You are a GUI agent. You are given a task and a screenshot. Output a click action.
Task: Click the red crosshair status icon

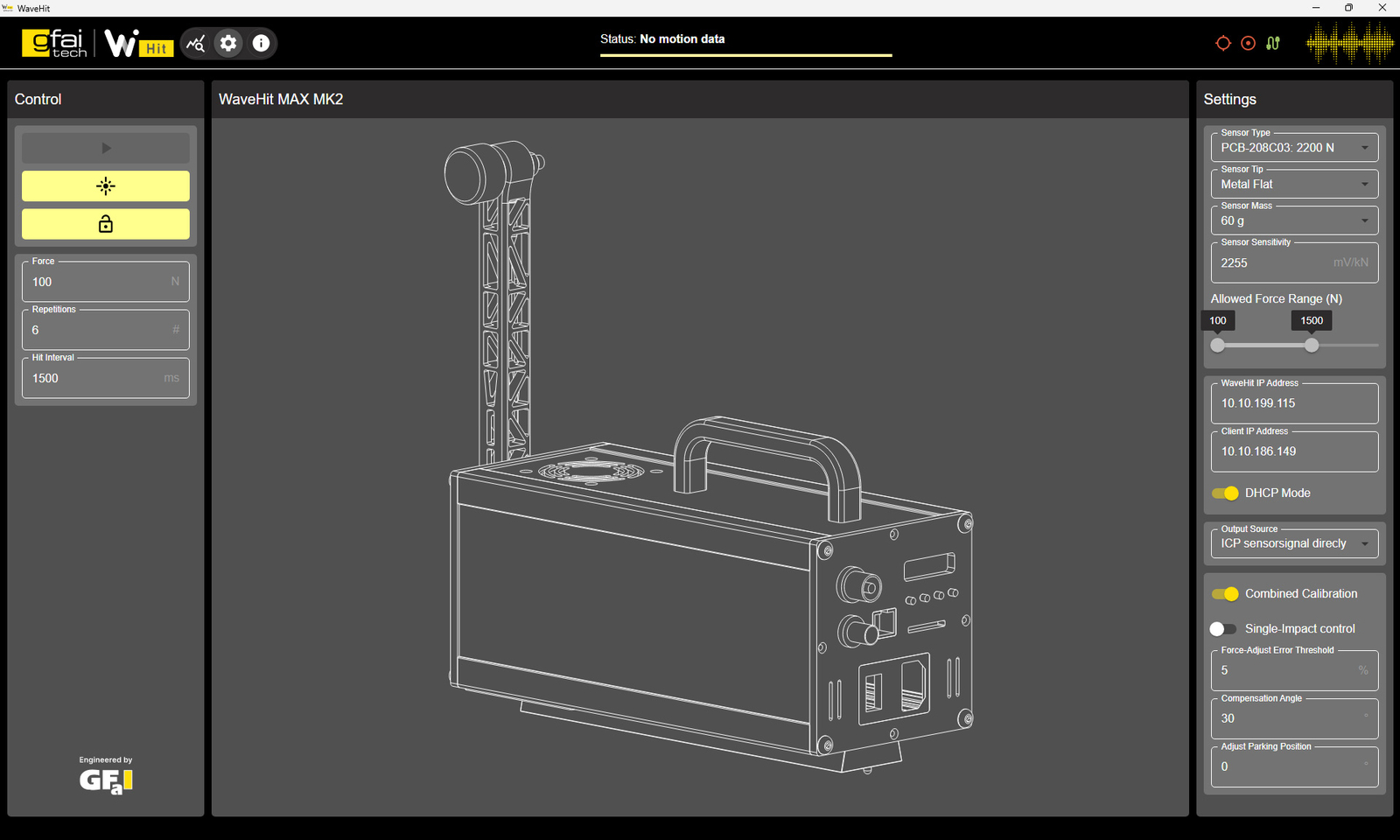1223,43
